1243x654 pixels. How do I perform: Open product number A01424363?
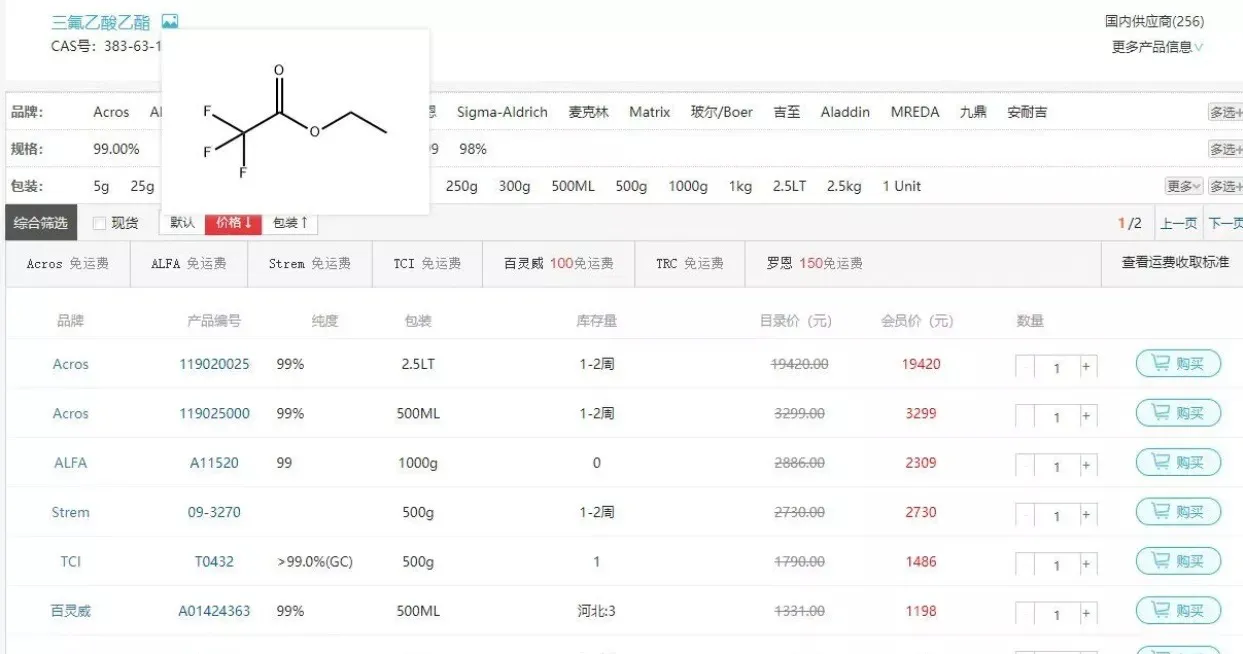pos(214,611)
